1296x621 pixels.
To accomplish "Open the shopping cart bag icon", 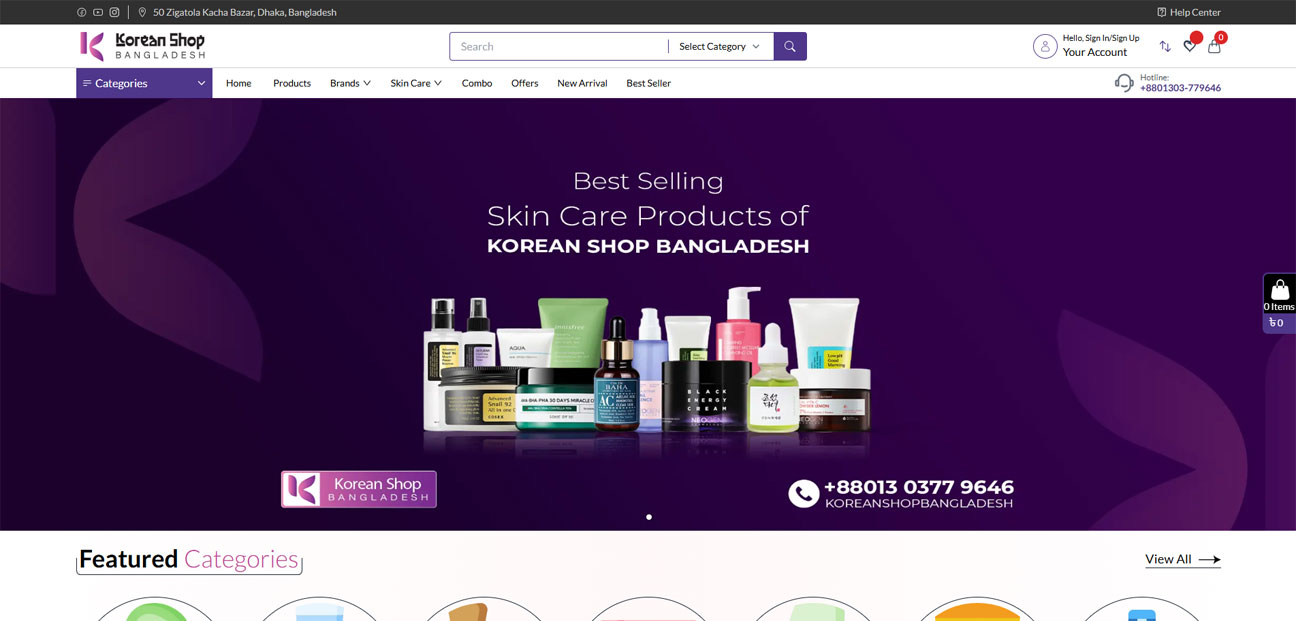I will pyautogui.click(x=1215, y=45).
